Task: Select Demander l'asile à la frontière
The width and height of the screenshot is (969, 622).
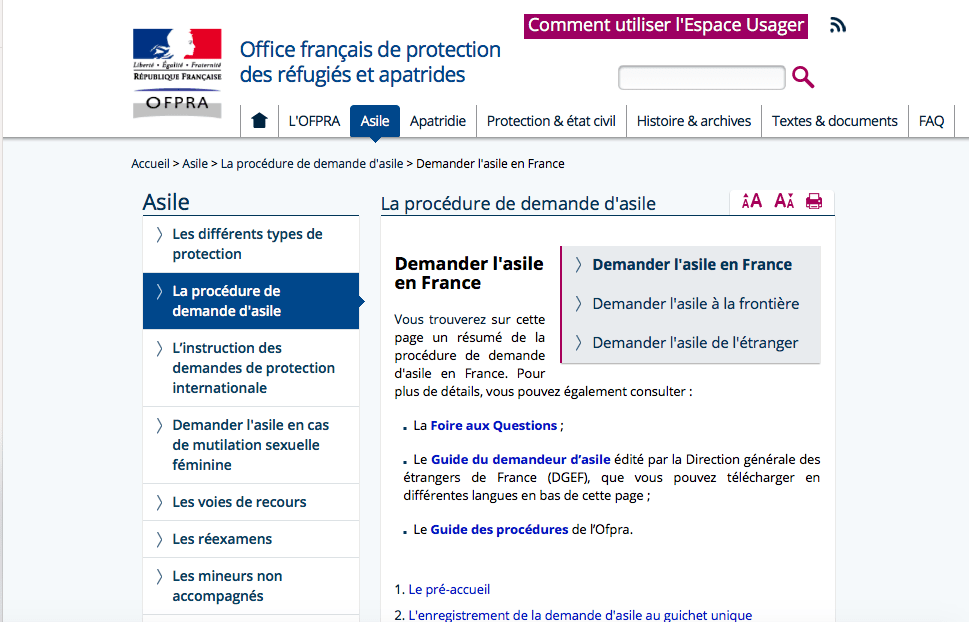Action: (695, 304)
